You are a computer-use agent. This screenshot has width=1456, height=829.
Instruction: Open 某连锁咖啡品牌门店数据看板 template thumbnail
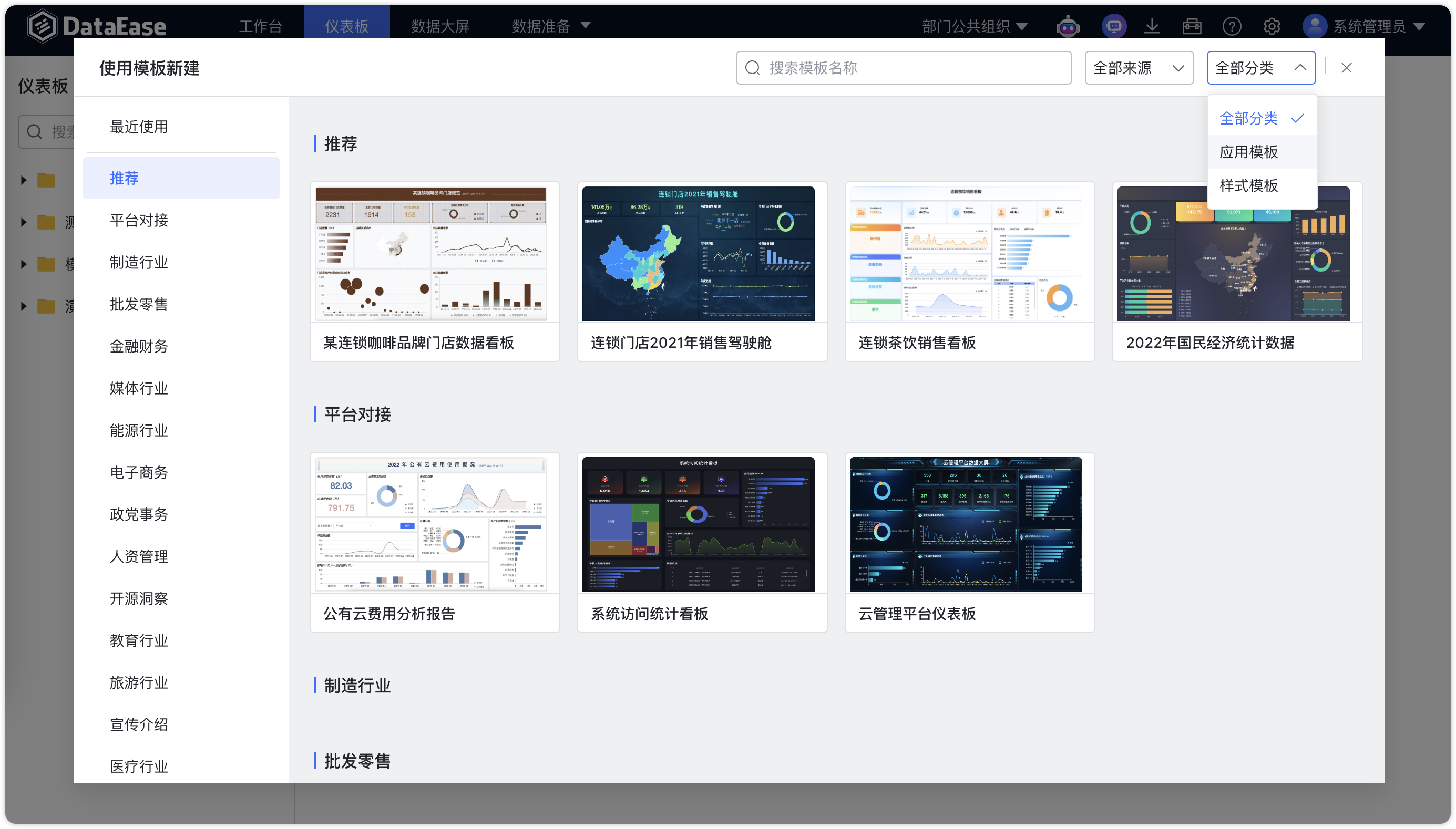[431, 253]
